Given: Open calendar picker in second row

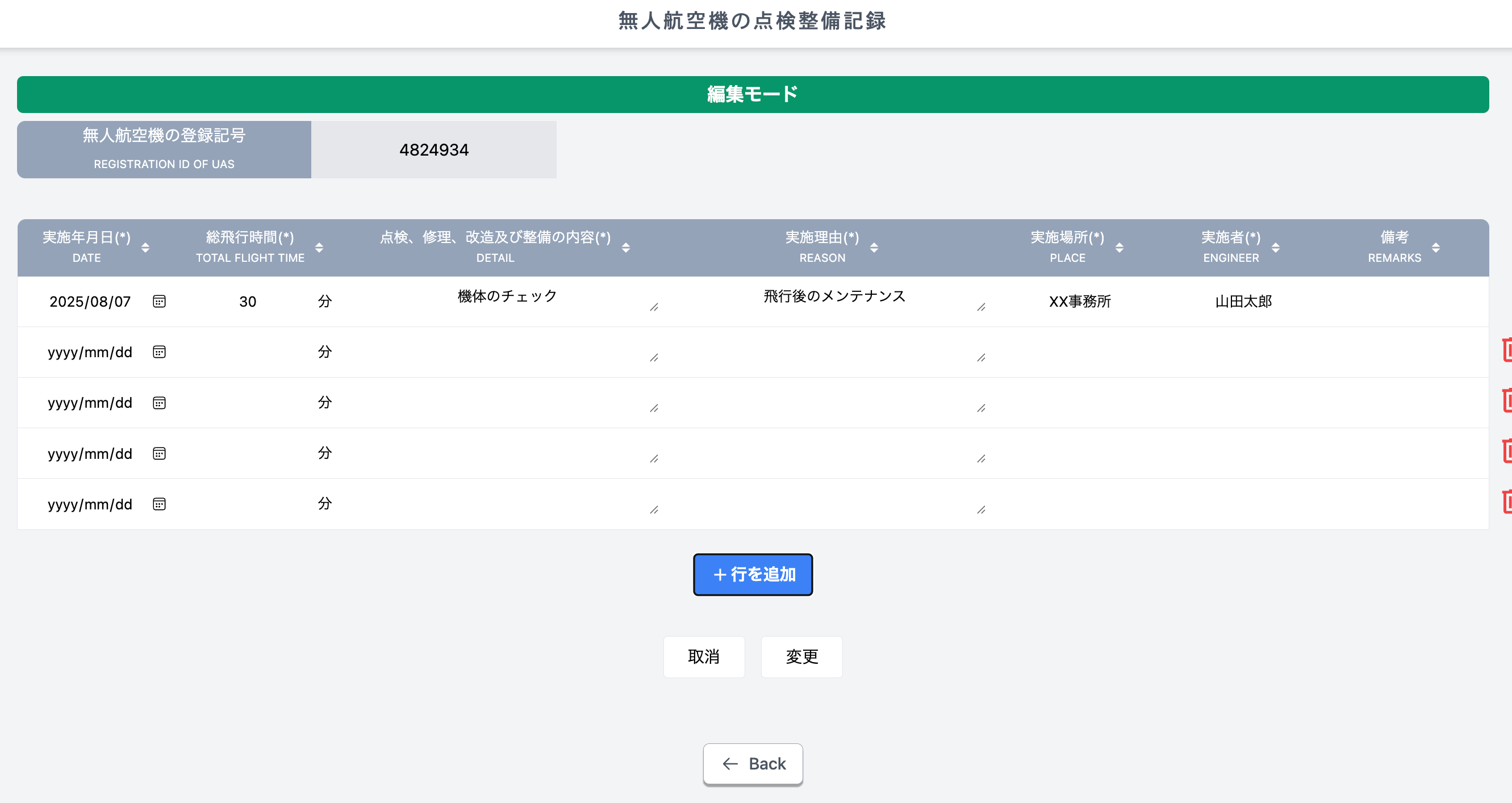Looking at the screenshot, I should tap(159, 352).
